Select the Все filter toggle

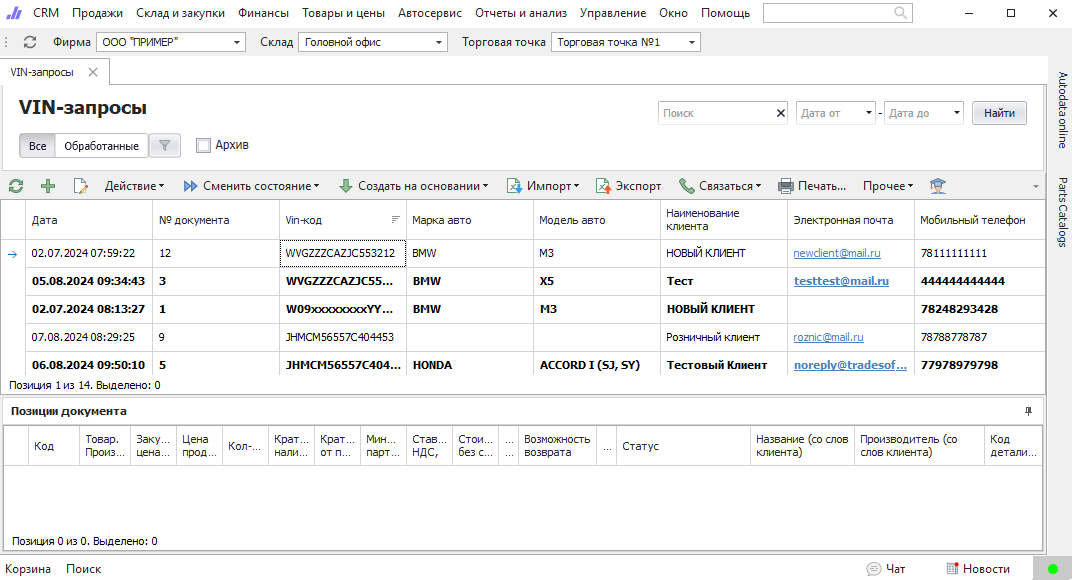tap(37, 146)
